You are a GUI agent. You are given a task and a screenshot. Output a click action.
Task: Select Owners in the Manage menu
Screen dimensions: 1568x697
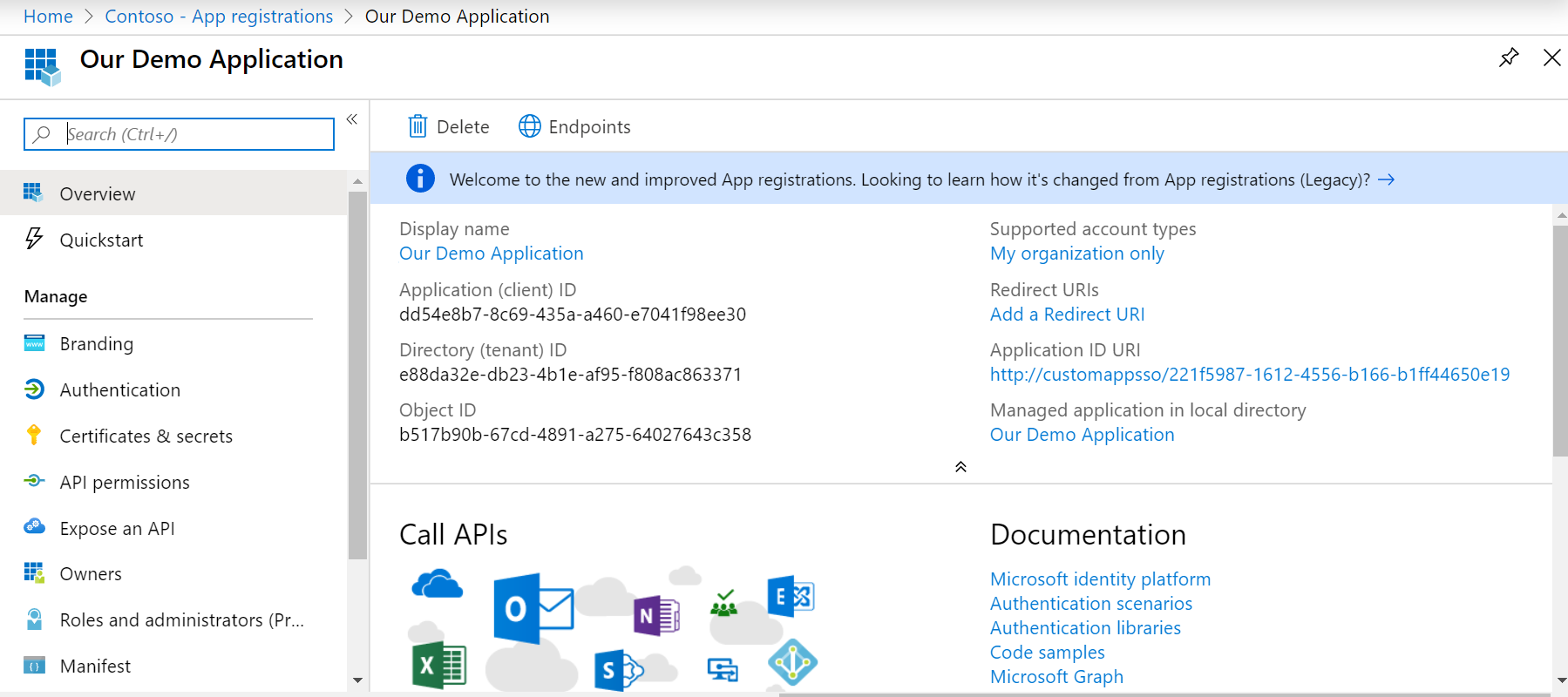pos(173,574)
